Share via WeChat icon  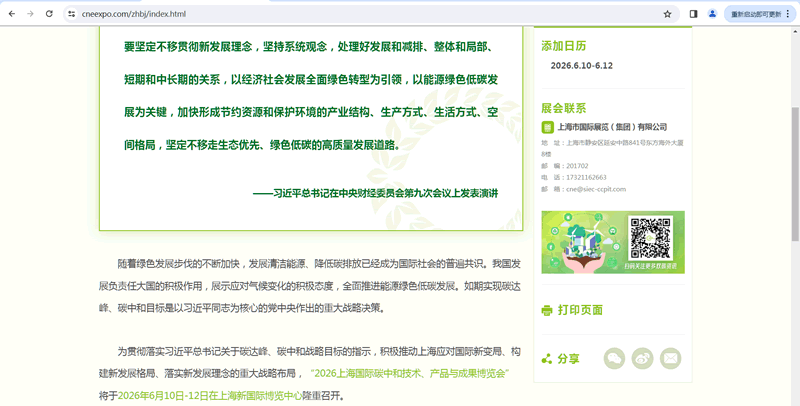[x=614, y=358]
